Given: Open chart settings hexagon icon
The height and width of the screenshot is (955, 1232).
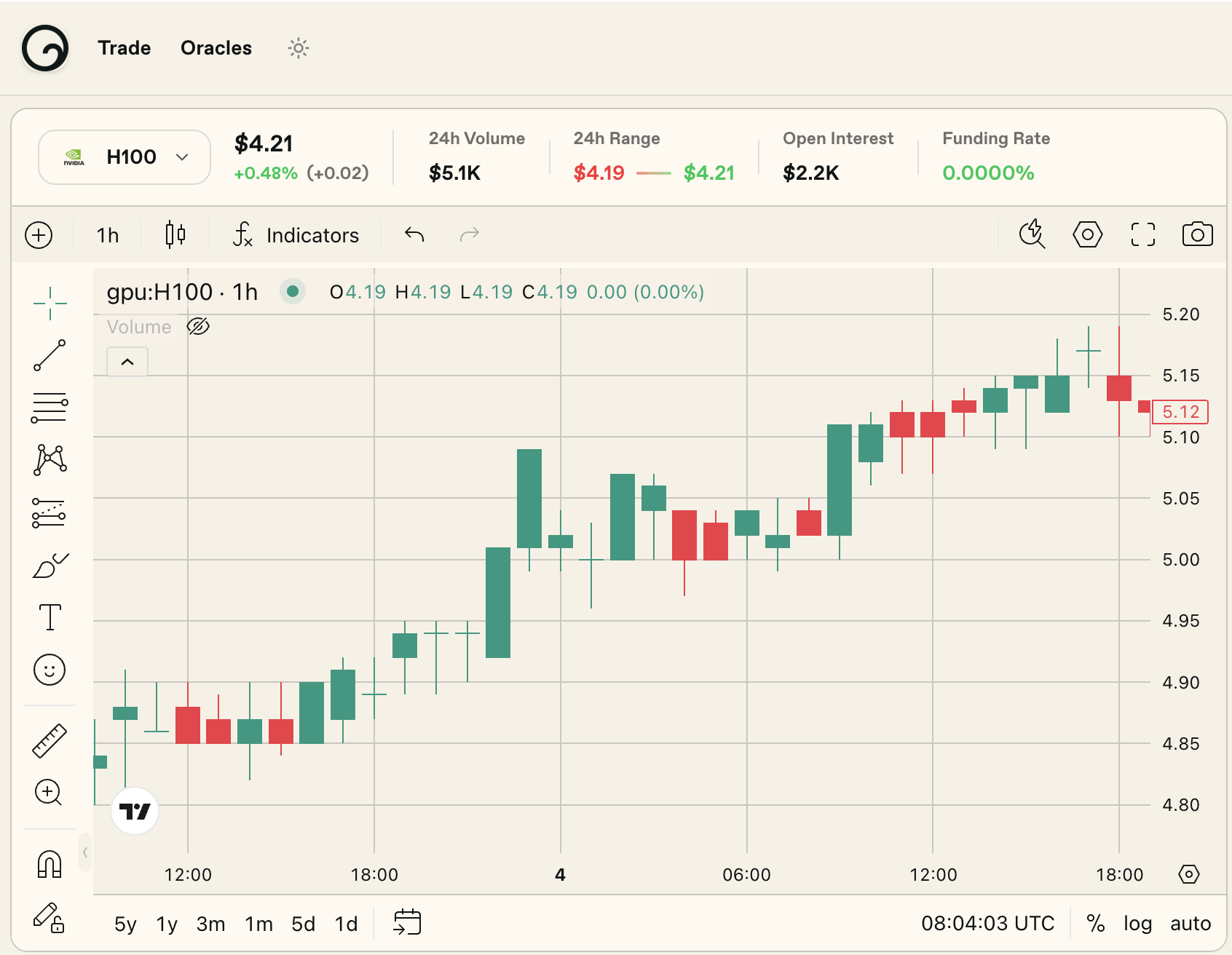Looking at the screenshot, I should coord(1087,234).
